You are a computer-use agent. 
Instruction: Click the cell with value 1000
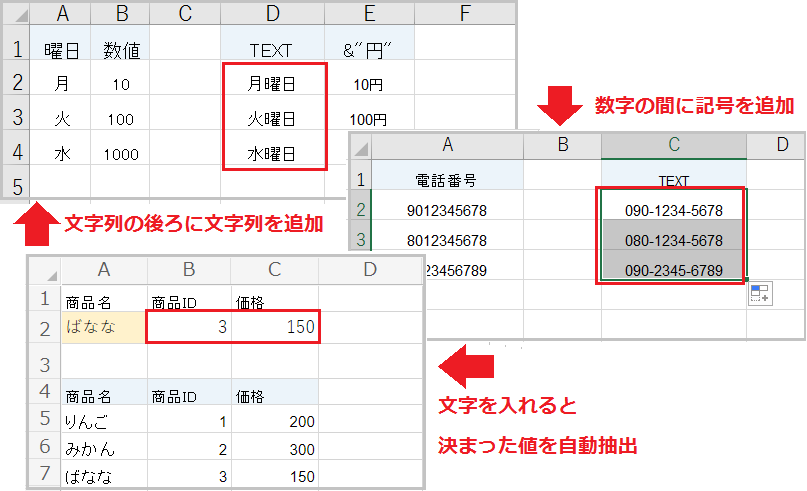pyautogui.click(x=120, y=154)
